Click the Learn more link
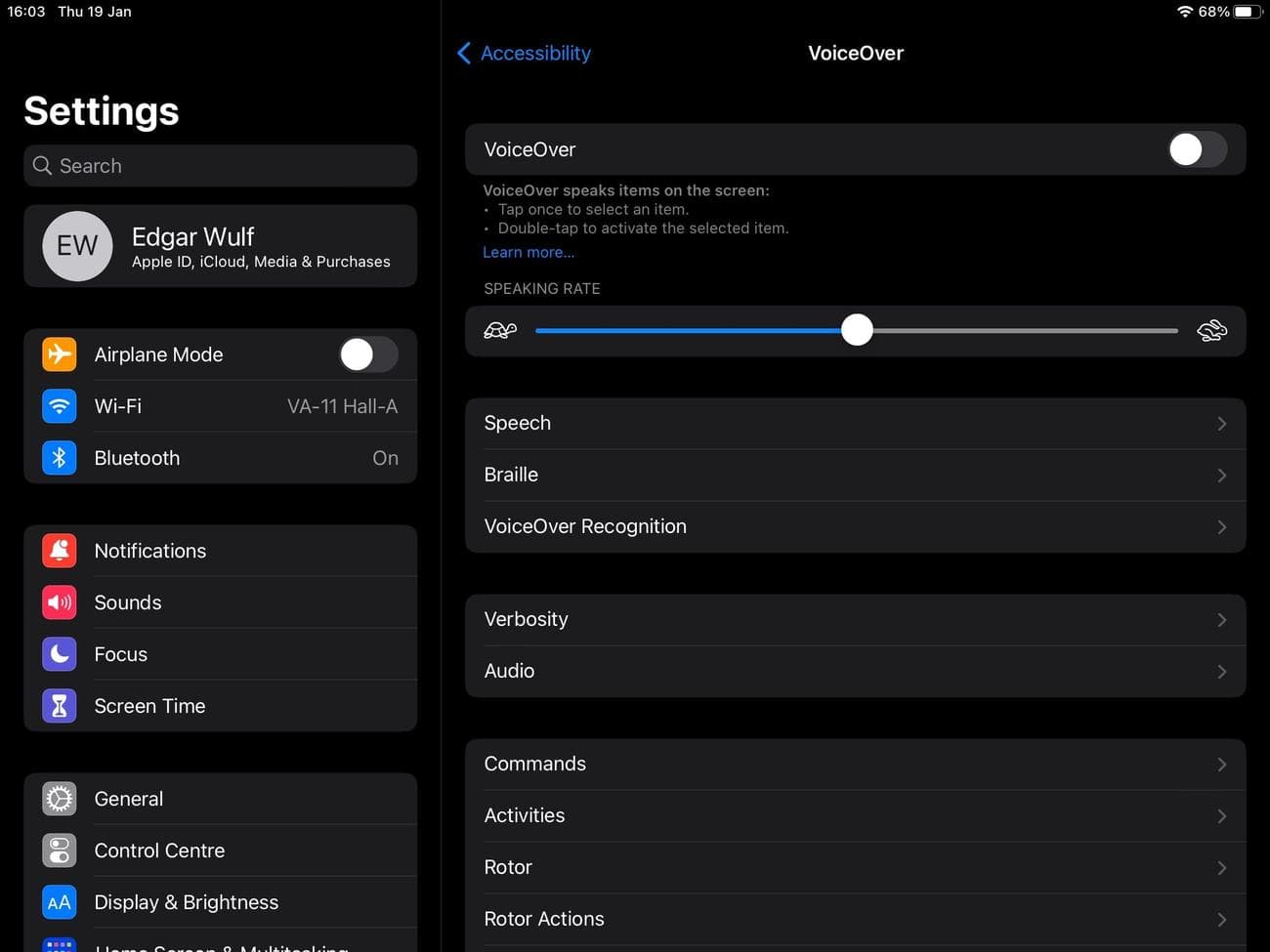1270x952 pixels. coord(529,252)
